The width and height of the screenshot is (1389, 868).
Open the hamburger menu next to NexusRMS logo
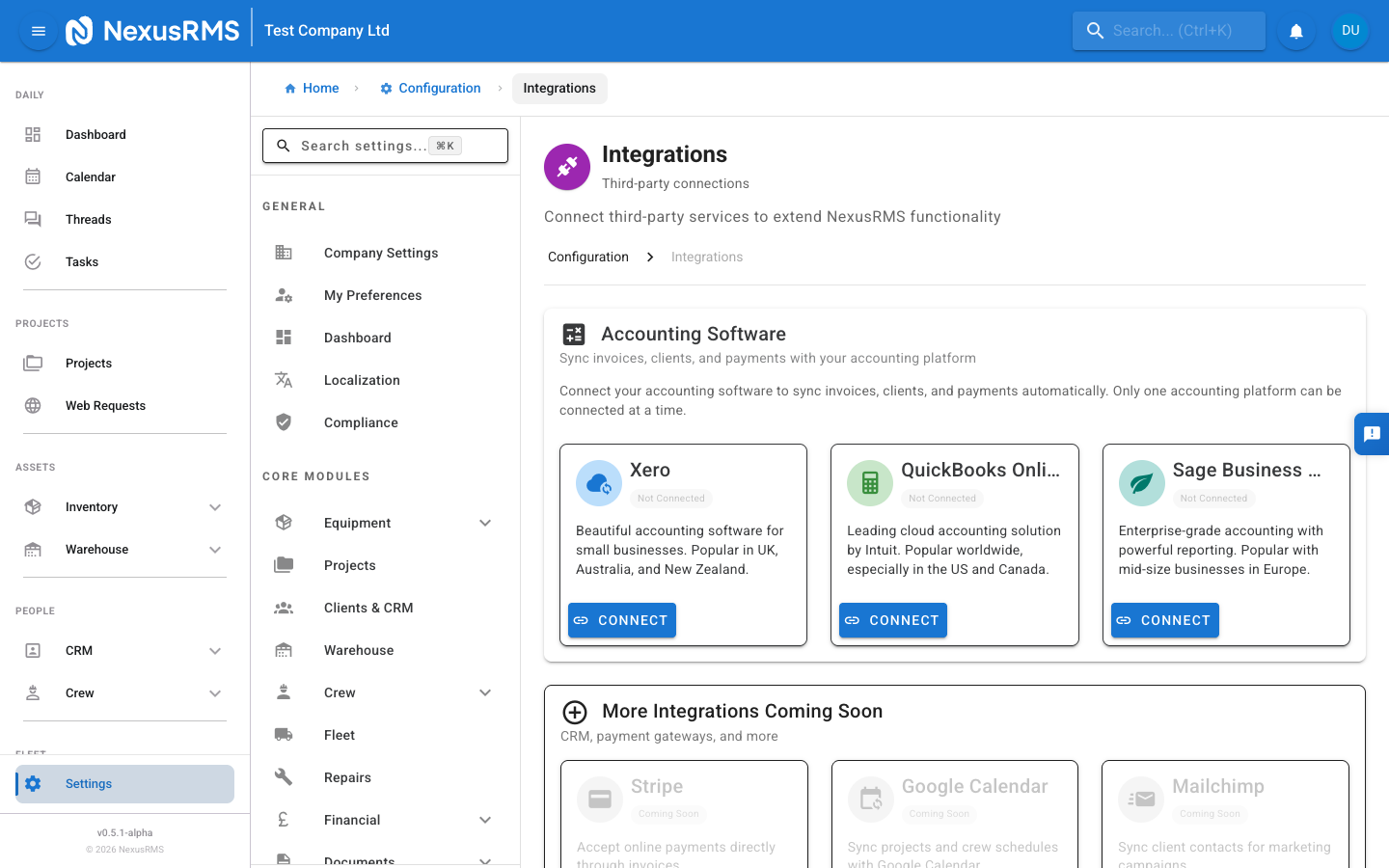pyautogui.click(x=38, y=30)
